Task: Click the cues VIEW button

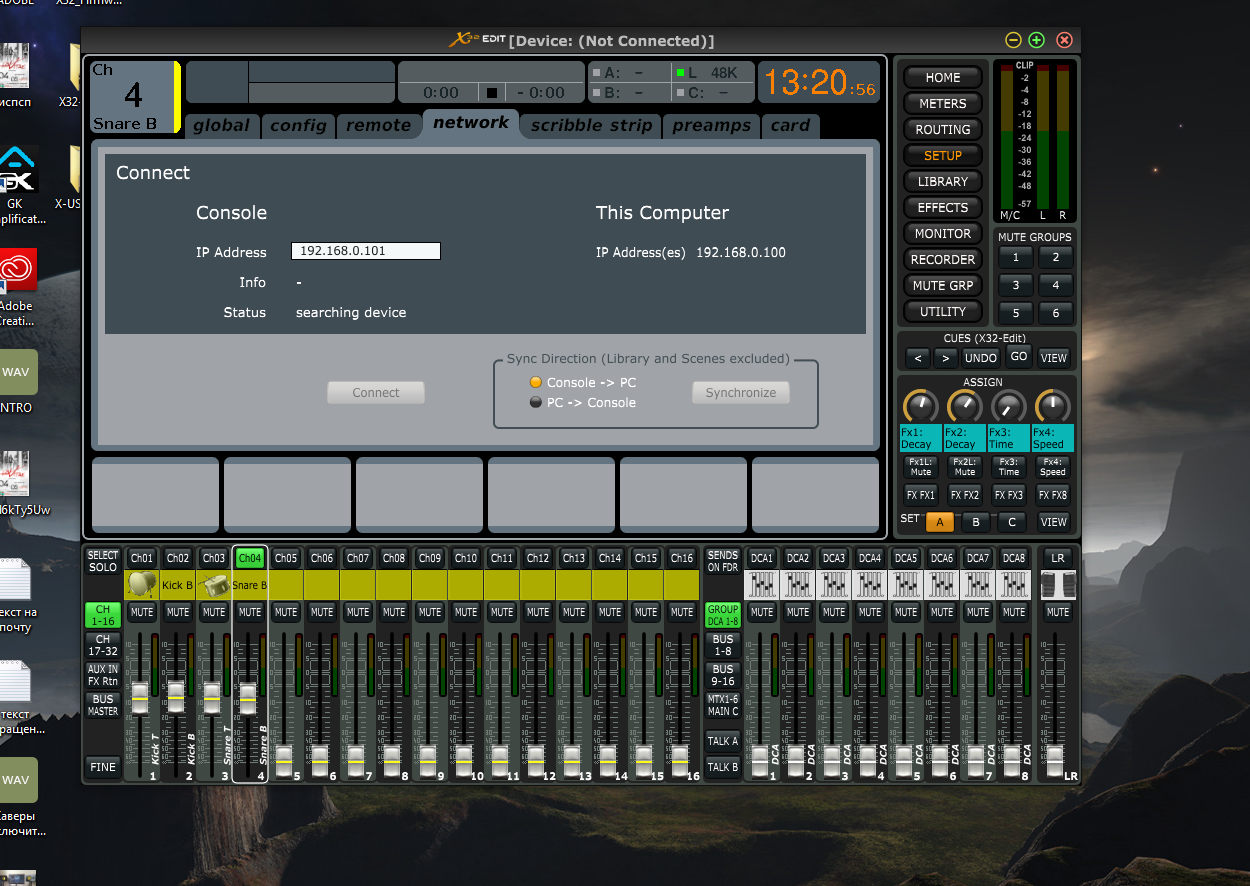Action: pyautogui.click(x=1054, y=358)
